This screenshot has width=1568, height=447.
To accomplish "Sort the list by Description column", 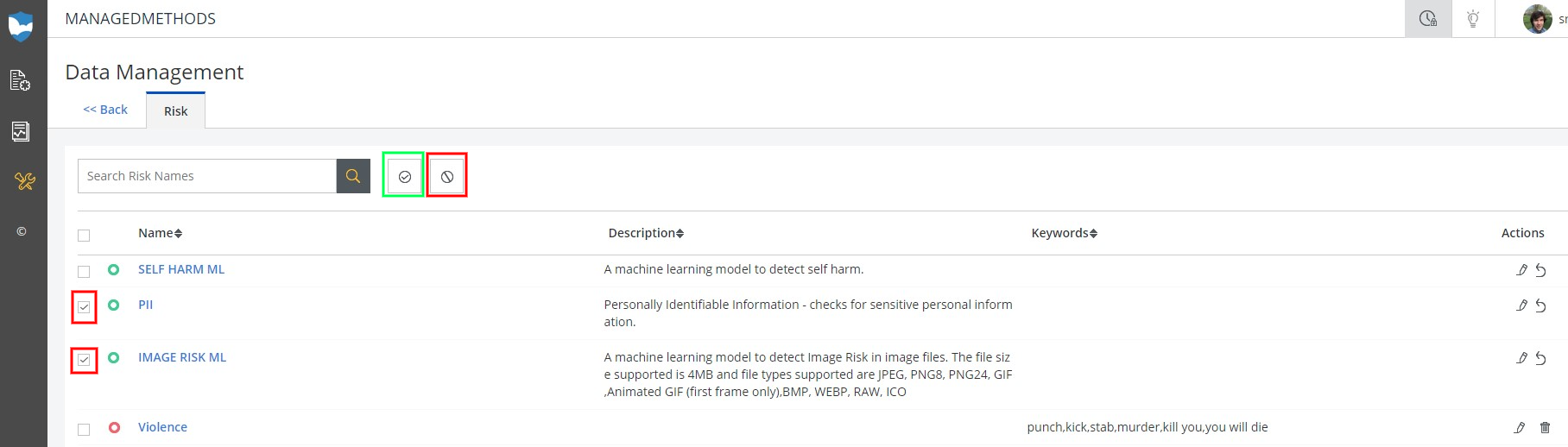I will point(646,233).
